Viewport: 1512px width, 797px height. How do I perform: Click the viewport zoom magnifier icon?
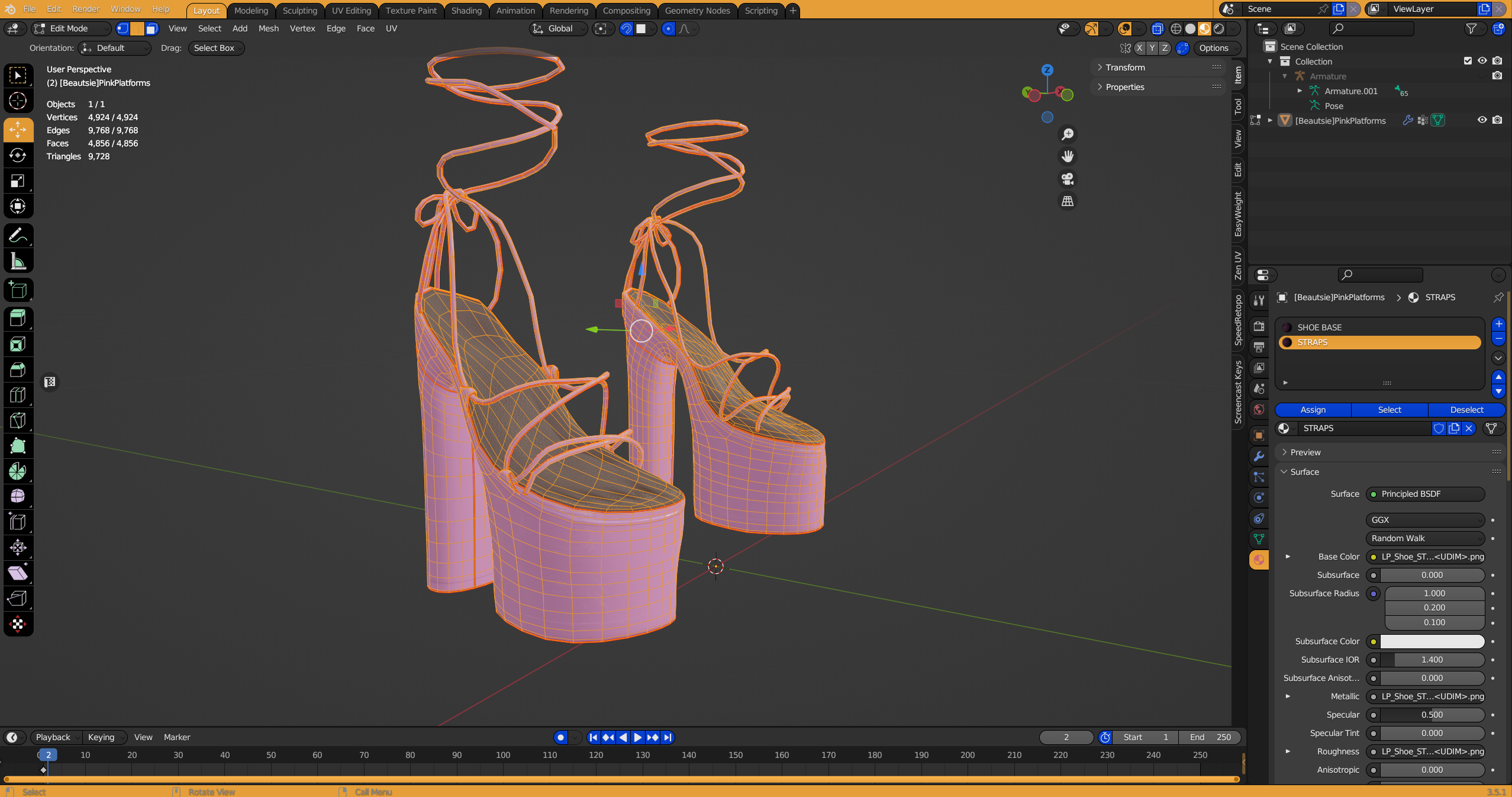pos(1068,134)
